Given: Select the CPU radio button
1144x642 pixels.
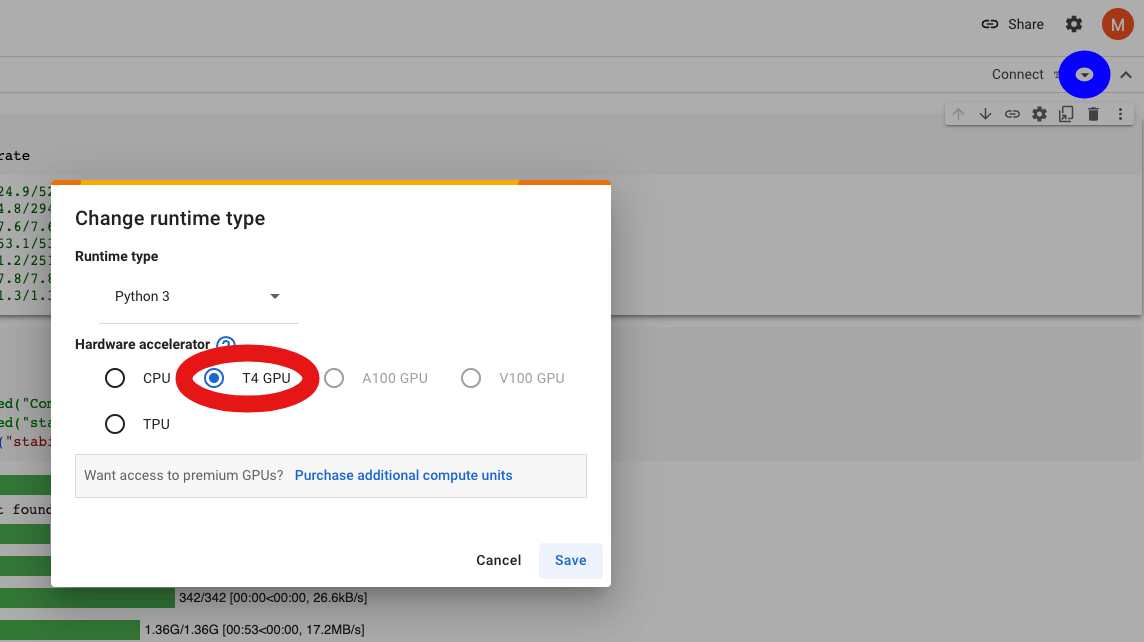Looking at the screenshot, I should (x=115, y=378).
